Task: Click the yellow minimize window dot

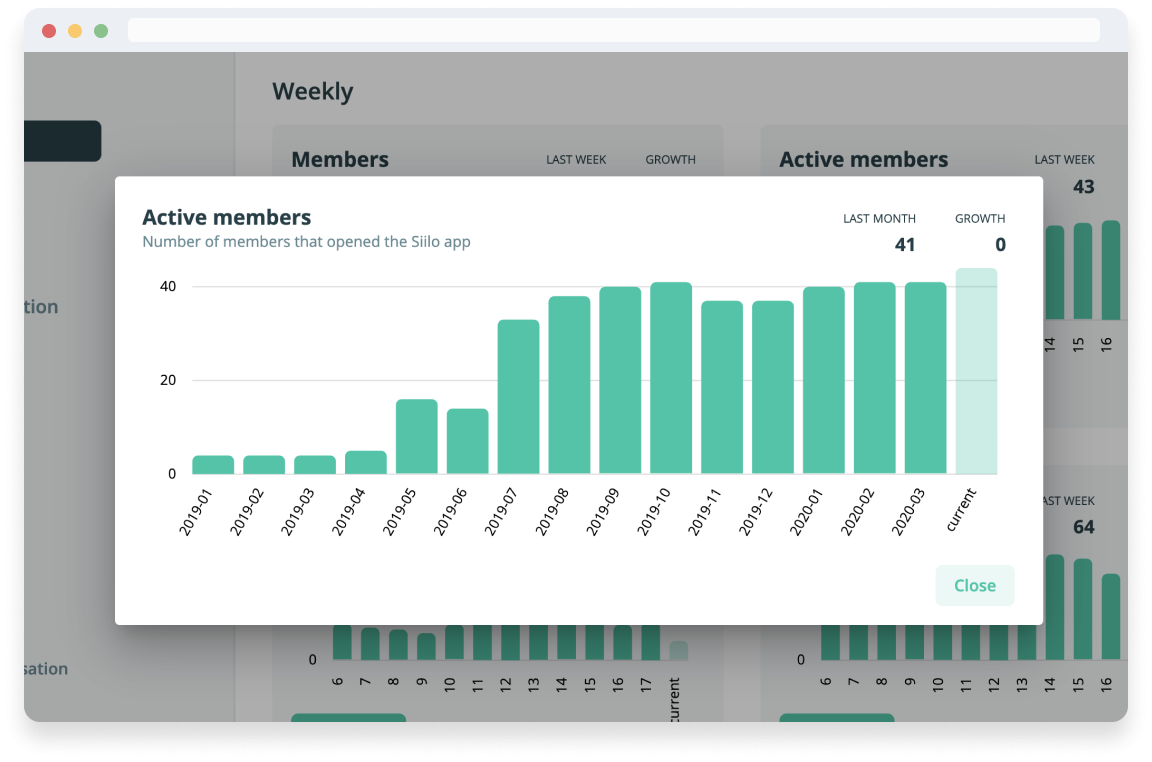Action: coord(75,31)
